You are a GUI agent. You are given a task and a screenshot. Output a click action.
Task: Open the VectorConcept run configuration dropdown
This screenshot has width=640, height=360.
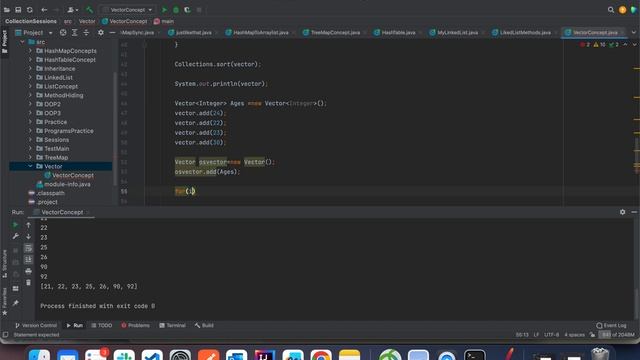pyautogui.click(x=128, y=10)
